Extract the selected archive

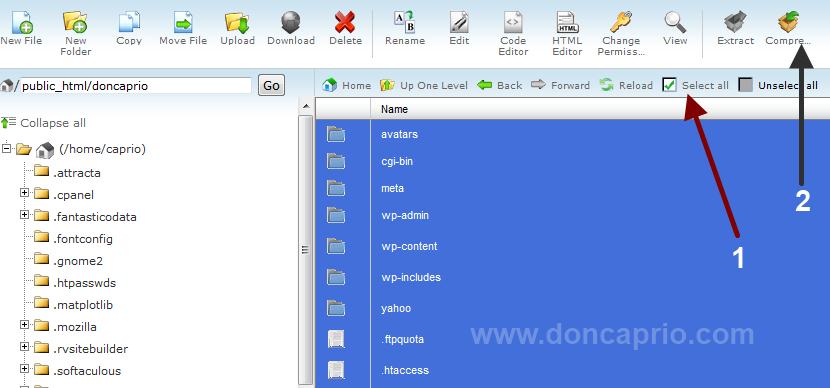tap(735, 29)
